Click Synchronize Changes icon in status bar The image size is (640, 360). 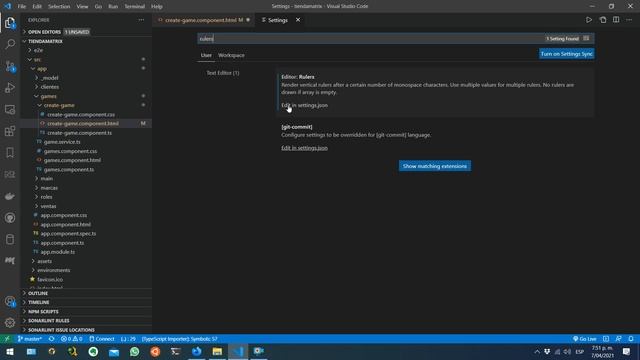51,339
